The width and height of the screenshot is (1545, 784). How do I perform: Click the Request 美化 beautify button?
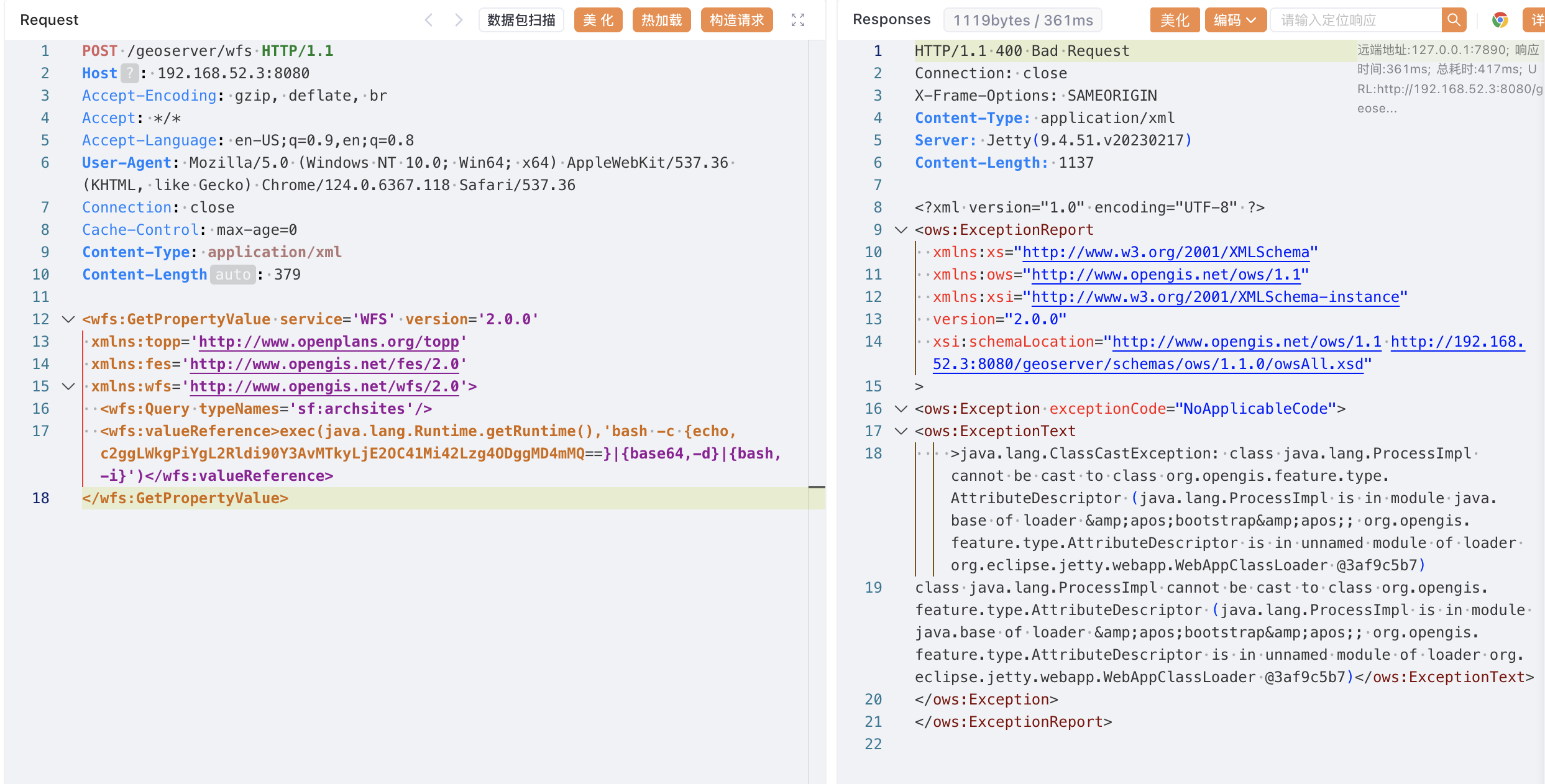tap(598, 20)
